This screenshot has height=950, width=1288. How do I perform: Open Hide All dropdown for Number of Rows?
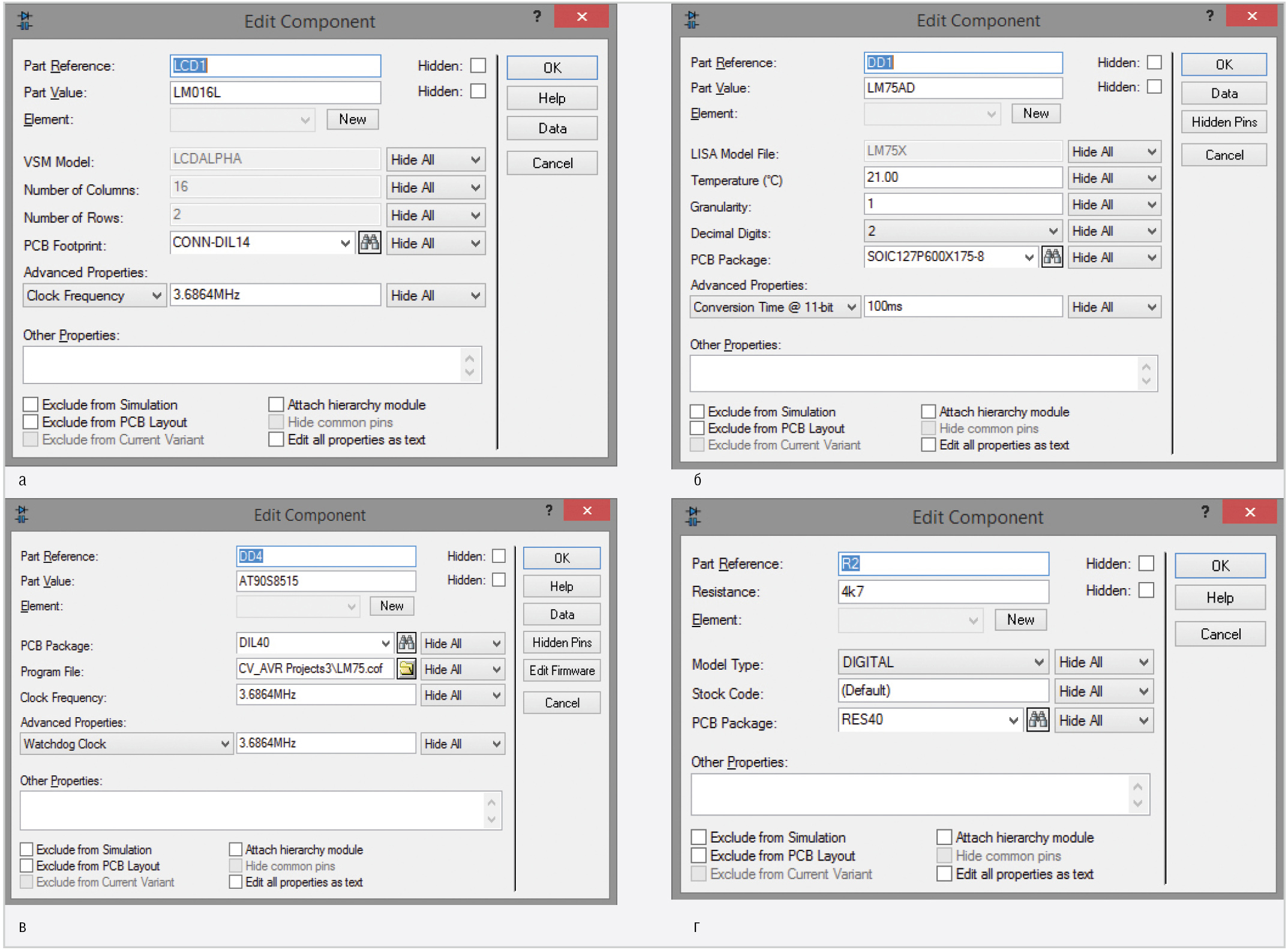coord(436,215)
